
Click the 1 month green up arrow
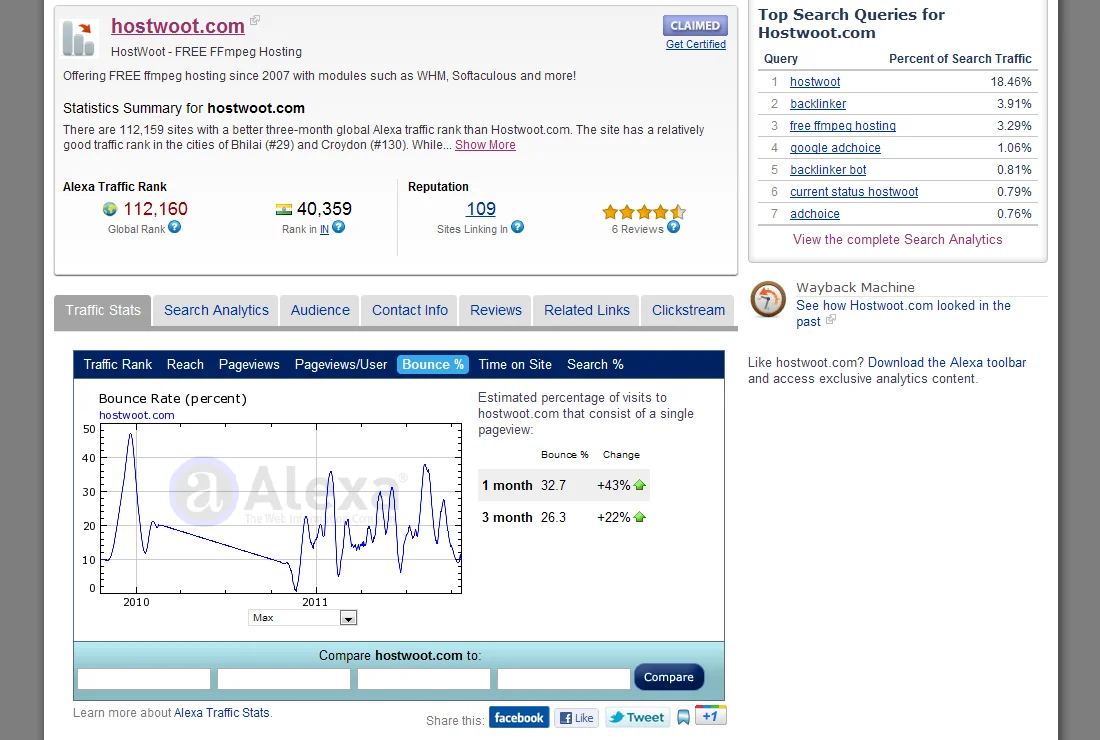pyautogui.click(x=640, y=485)
